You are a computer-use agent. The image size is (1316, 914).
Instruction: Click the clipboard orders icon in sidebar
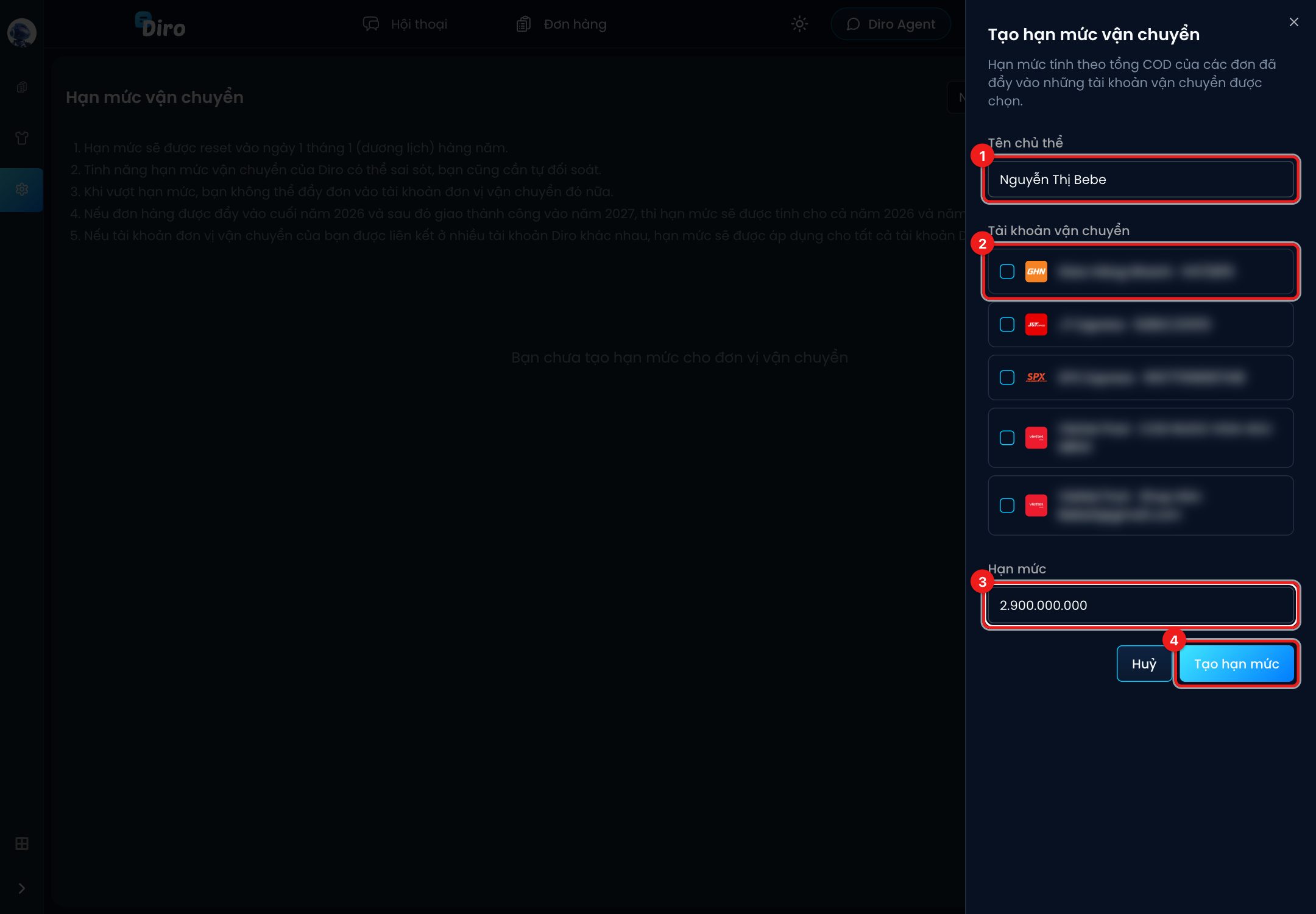(x=22, y=87)
